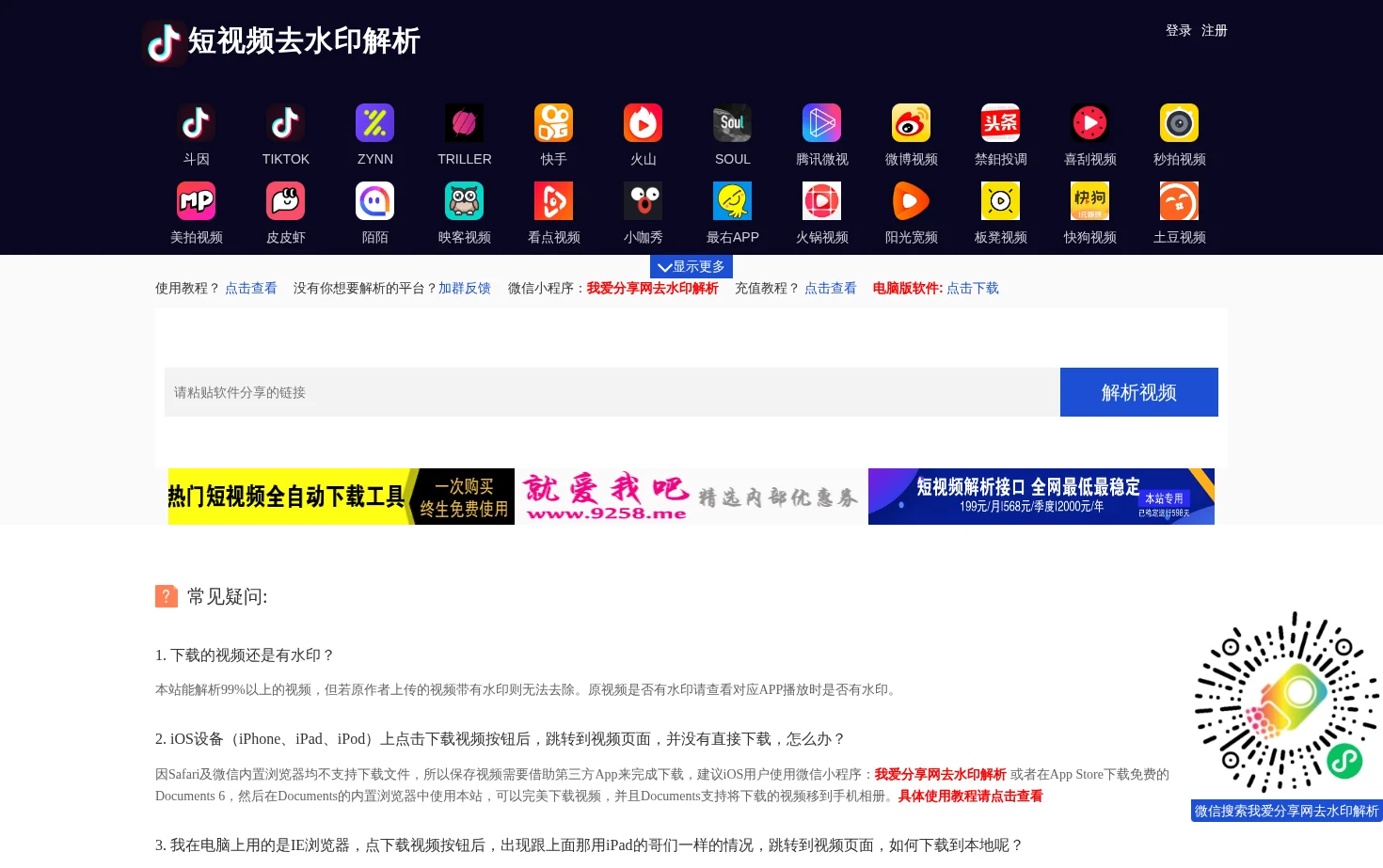1383x868 pixels.
Task: Choose the 小咖秀 icon
Action: click(643, 201)
